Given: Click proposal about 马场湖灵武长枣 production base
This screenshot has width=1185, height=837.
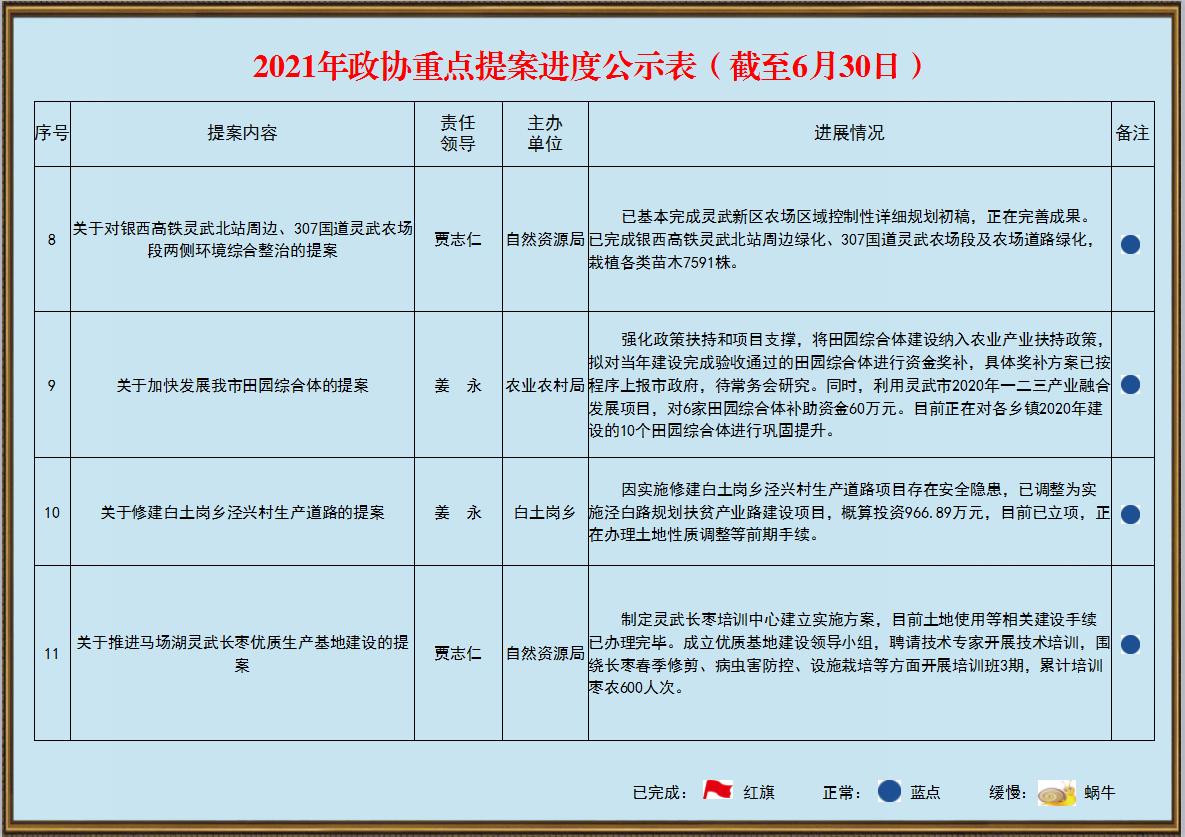Looking at the screenshot, I should (x=243, y=653).
